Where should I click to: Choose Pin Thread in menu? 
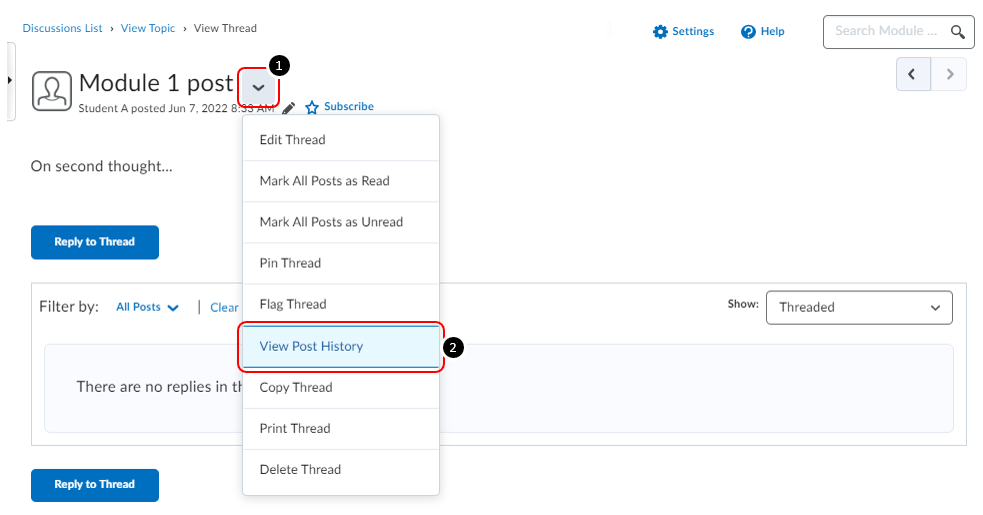pos(290,263)
